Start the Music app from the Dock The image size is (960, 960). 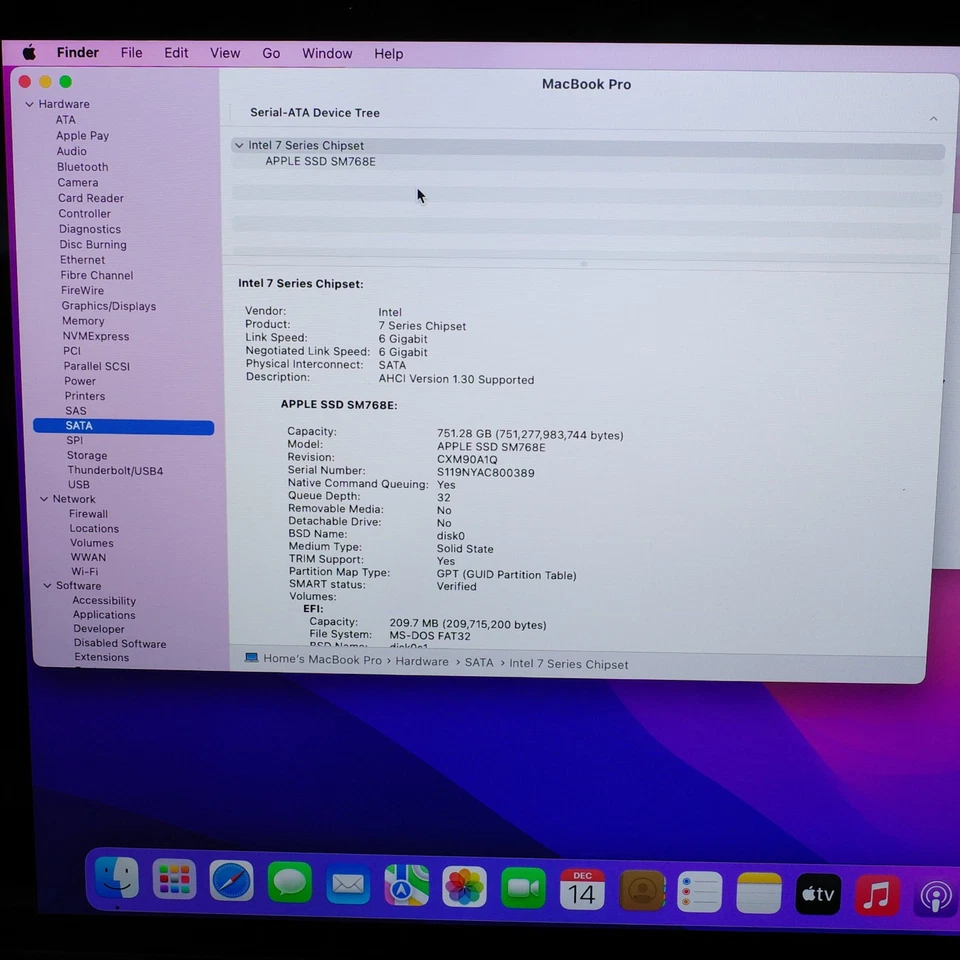tap(876, 890)
